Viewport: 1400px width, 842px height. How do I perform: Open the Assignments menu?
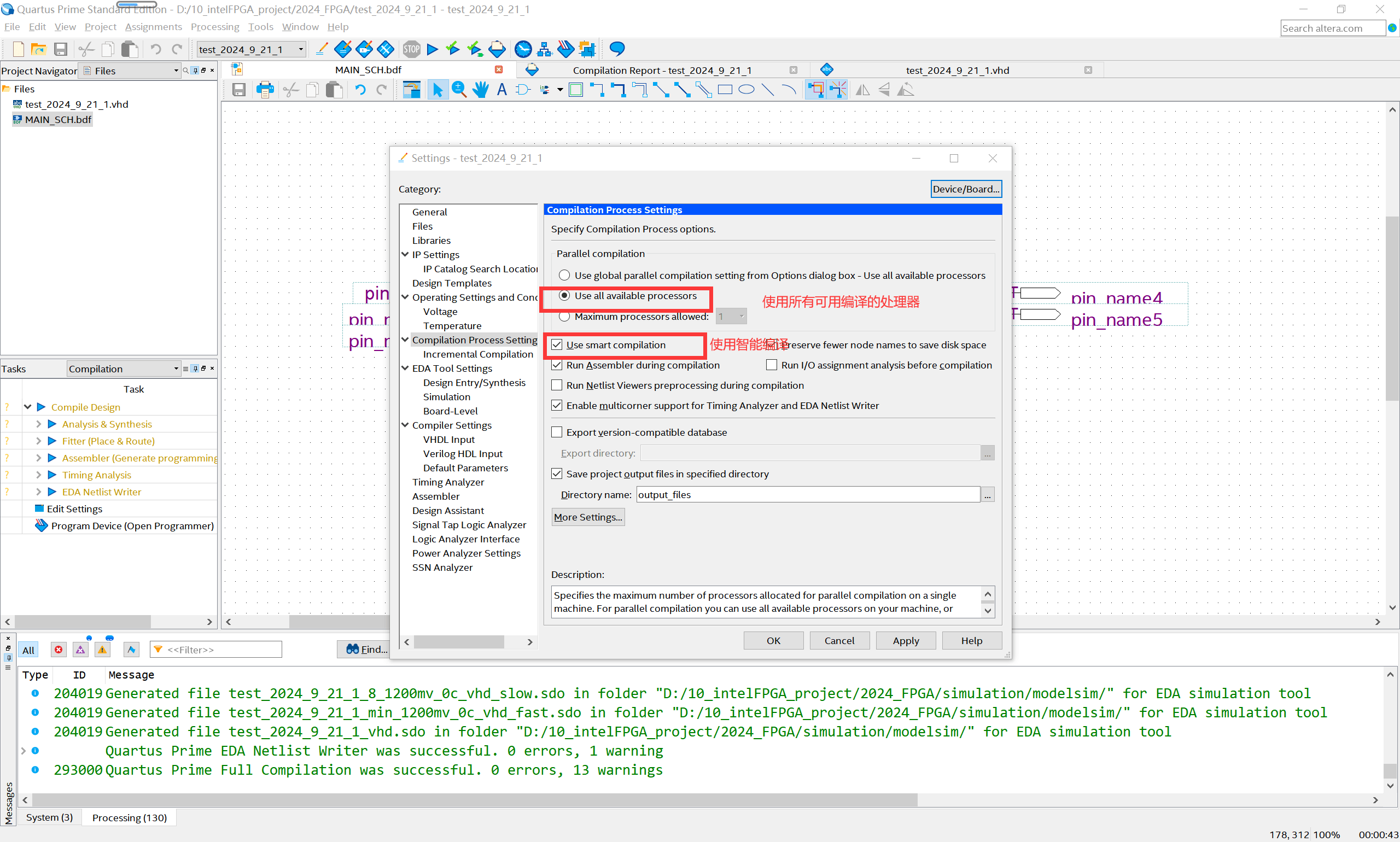coord(153,27)
